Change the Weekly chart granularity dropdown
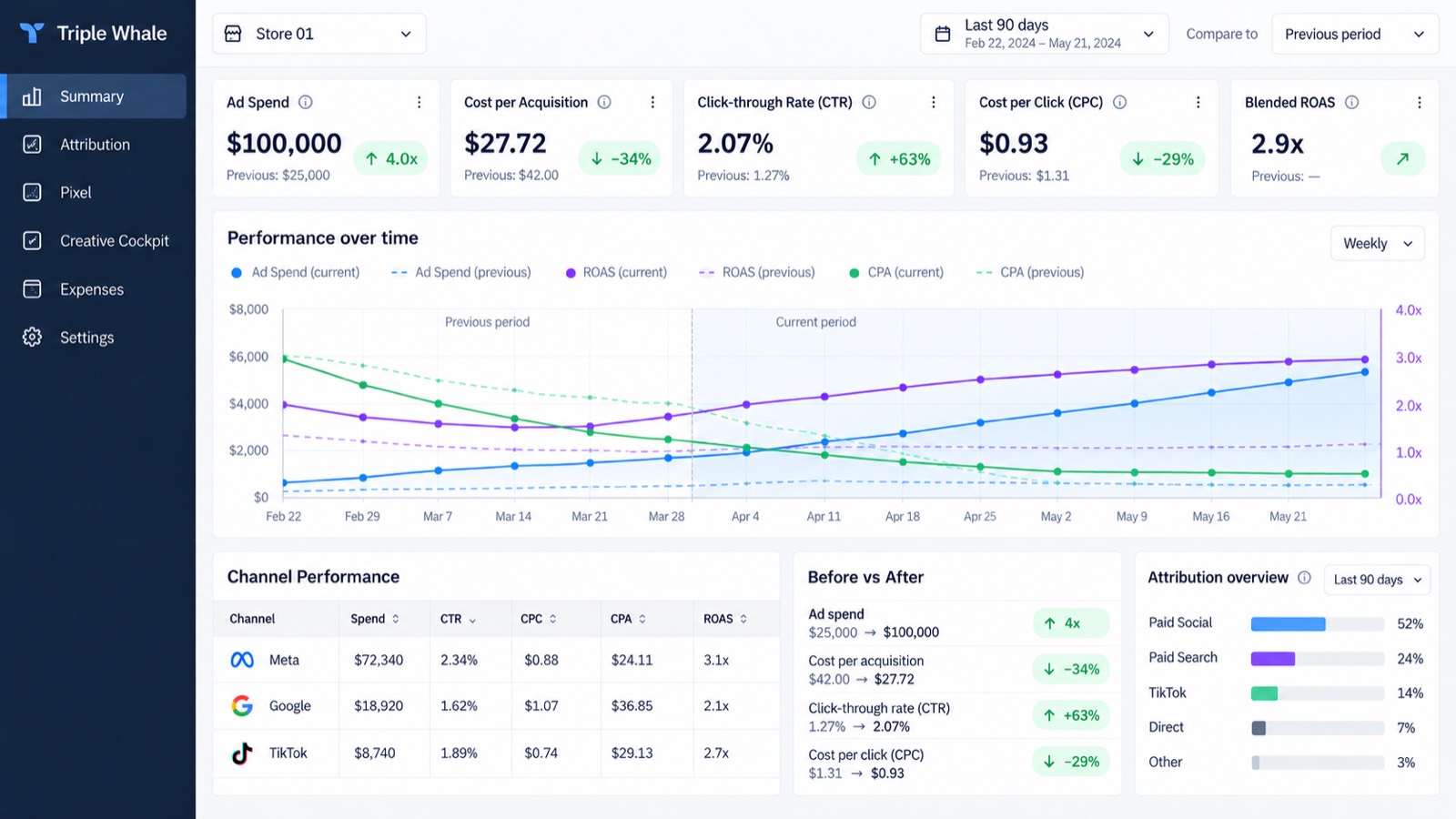 1377,244
